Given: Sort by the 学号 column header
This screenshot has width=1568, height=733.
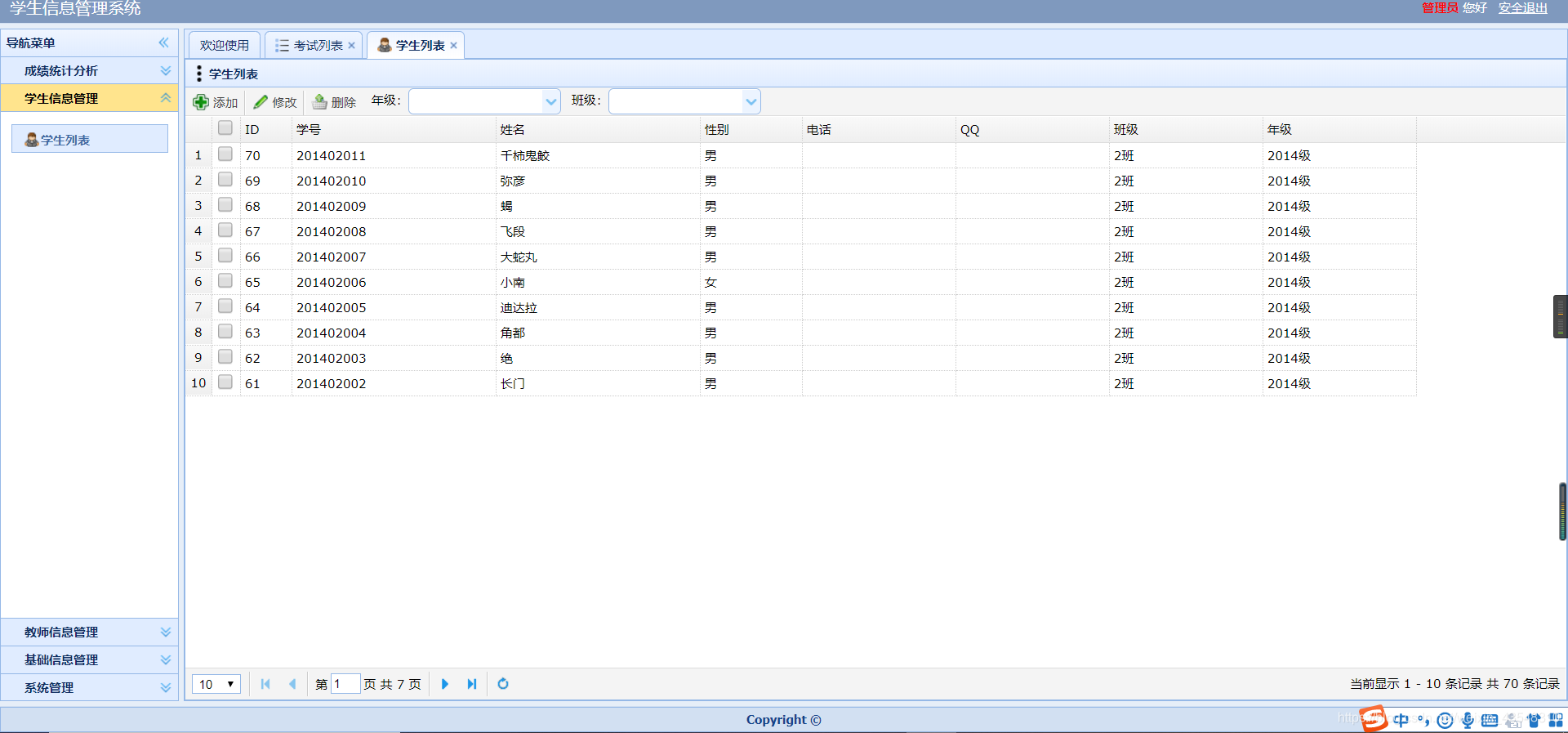Looking at the screenshot, I should [394, 129].
